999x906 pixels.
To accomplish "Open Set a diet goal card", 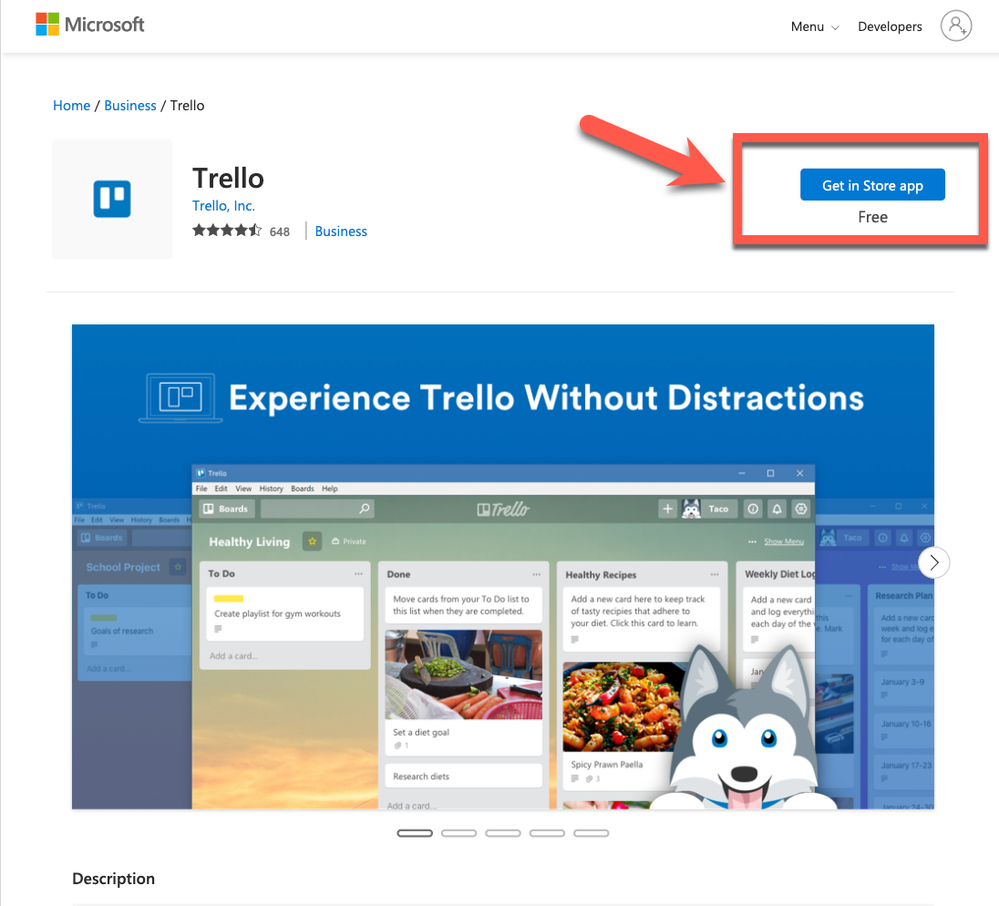I will pyautogui.click(x=463, y=693).
